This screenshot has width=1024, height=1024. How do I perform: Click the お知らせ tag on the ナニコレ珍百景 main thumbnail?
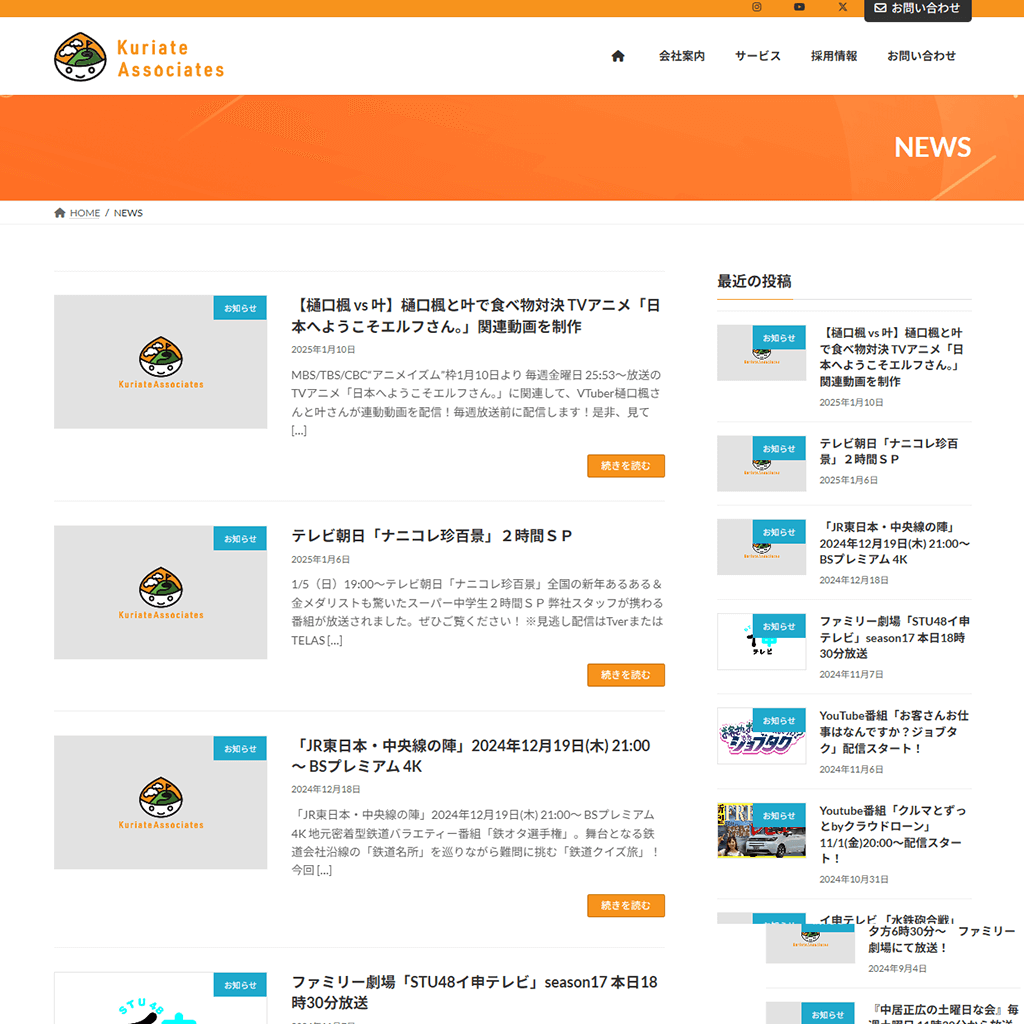pyautogui.click(x=240, y=539)
